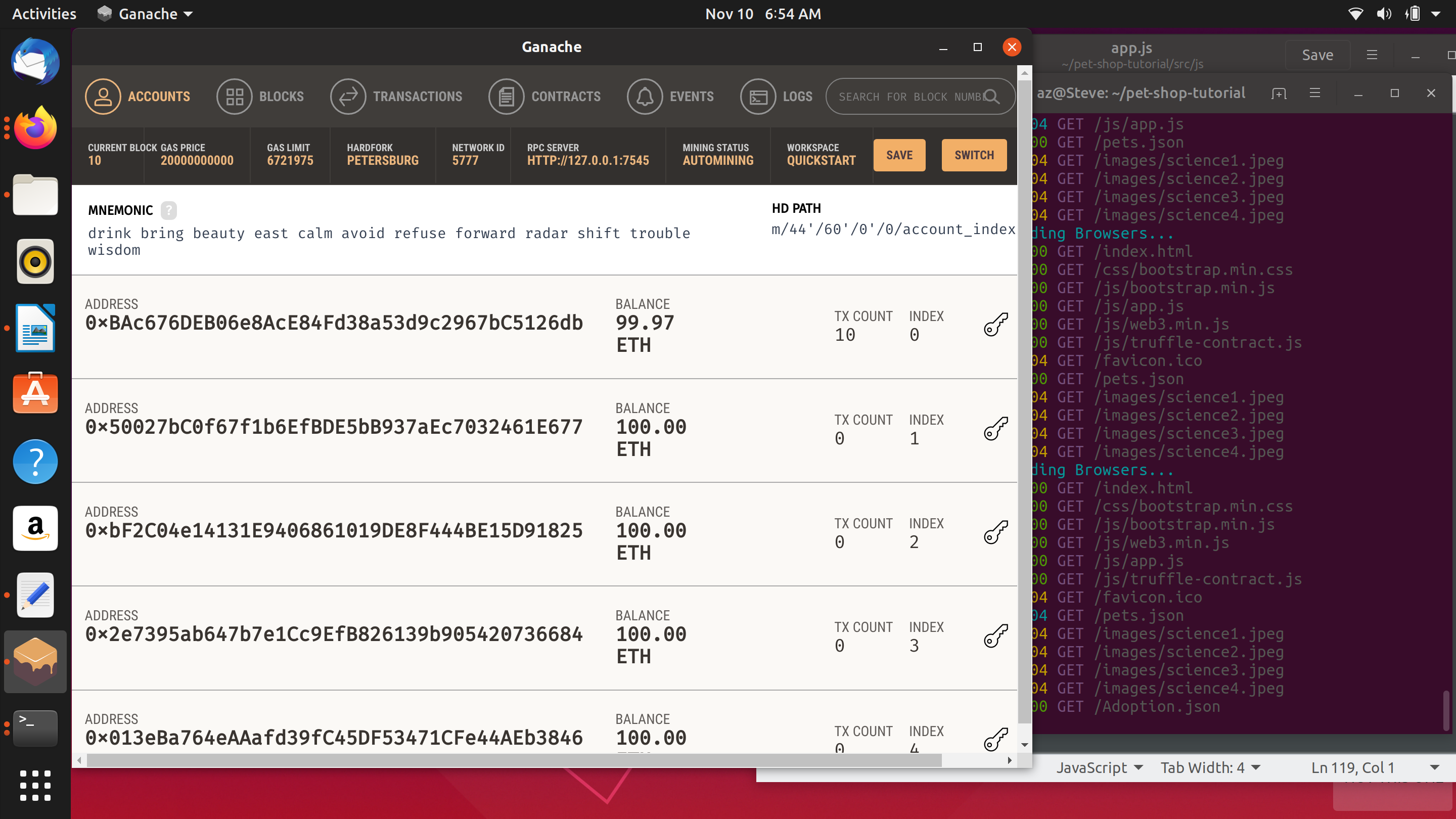Click the vertical scrollbar of accounts list
1456x819 pixels.
[x=1024, y=396]
